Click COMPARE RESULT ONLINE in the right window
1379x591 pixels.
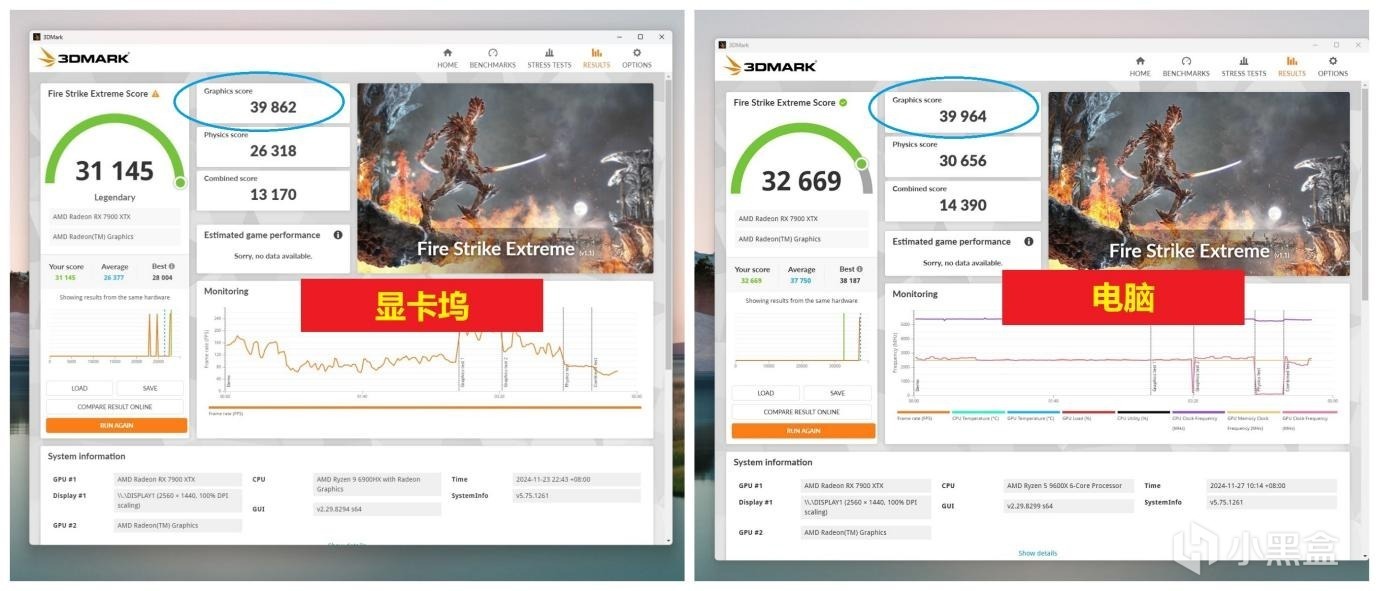(x=802, y=412)
